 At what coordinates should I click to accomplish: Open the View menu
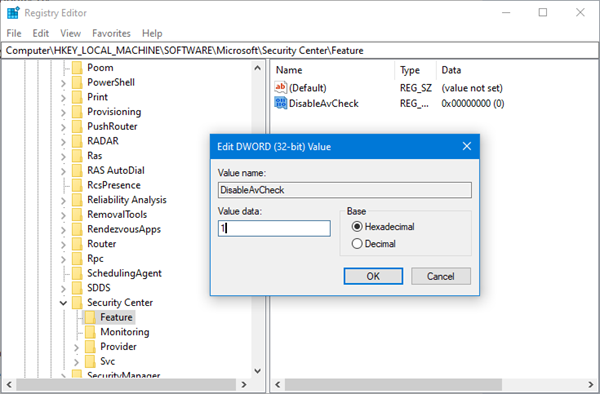70,33
